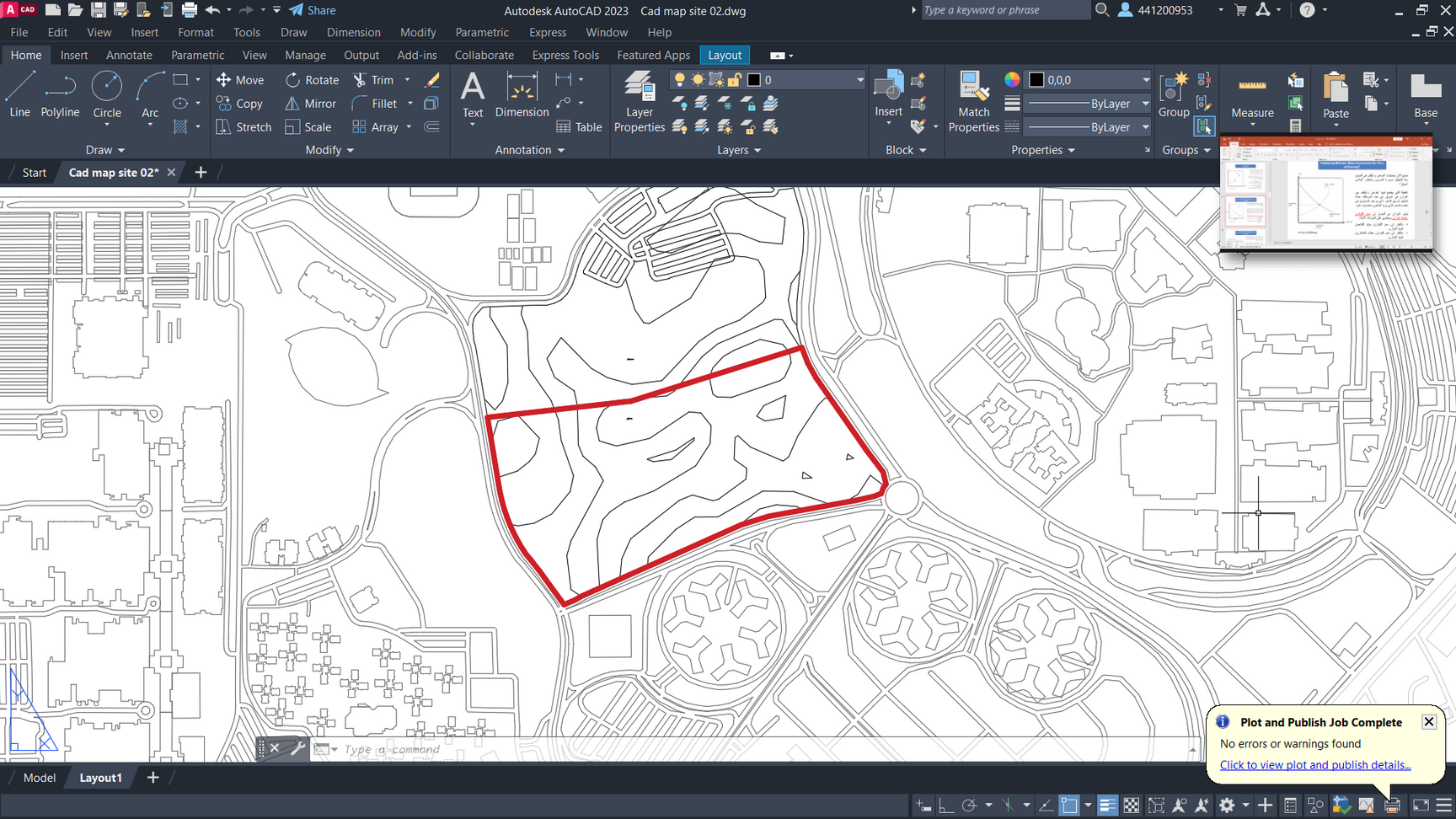
Task: Click to view plot and publish details link
Action: [1314, 765]
